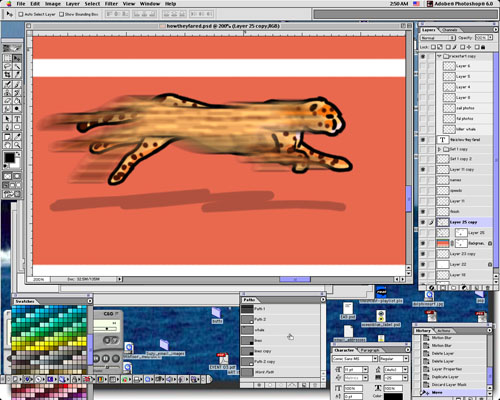Click the Mac OS Help menu

170,4
